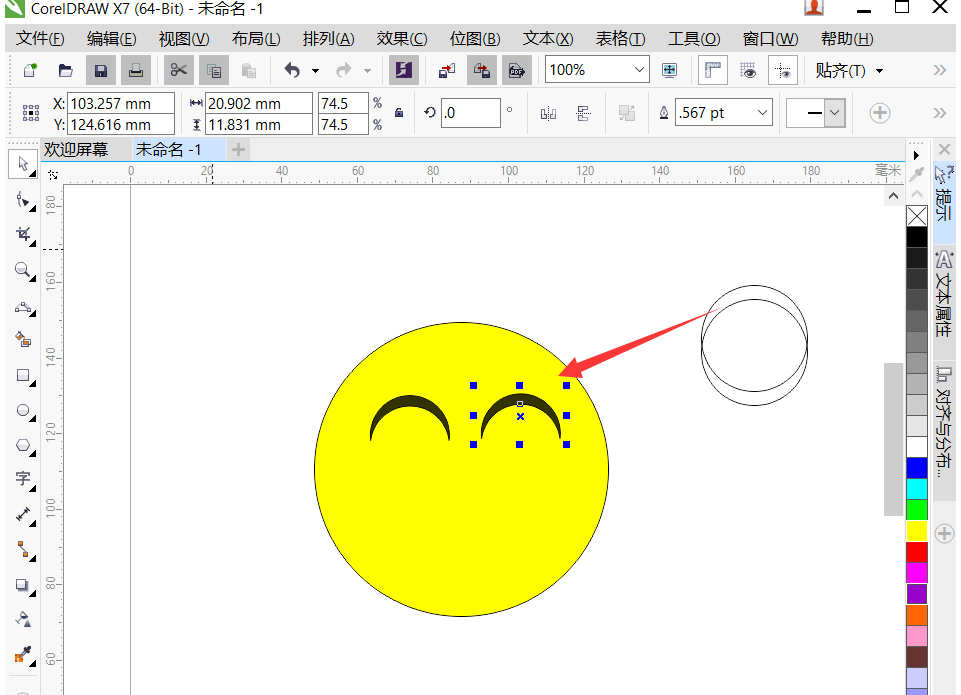Select the Ellipse tool
The height and width of the screenshot is (695, 961).
point(23,411)
